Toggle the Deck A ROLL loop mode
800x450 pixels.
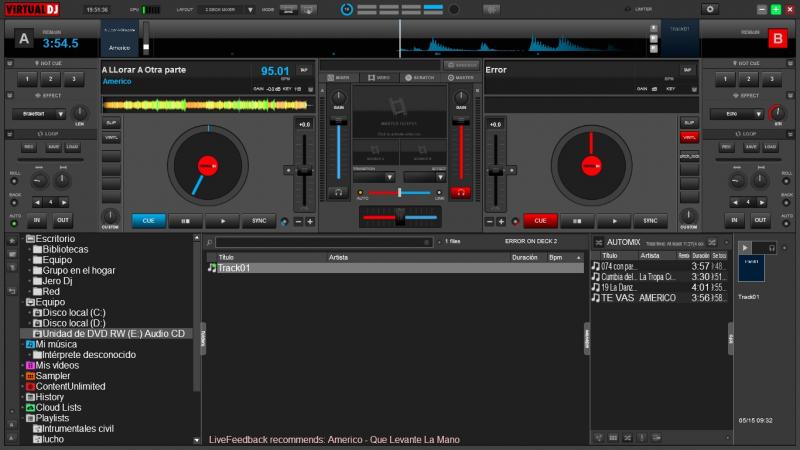tap(14, 181)
